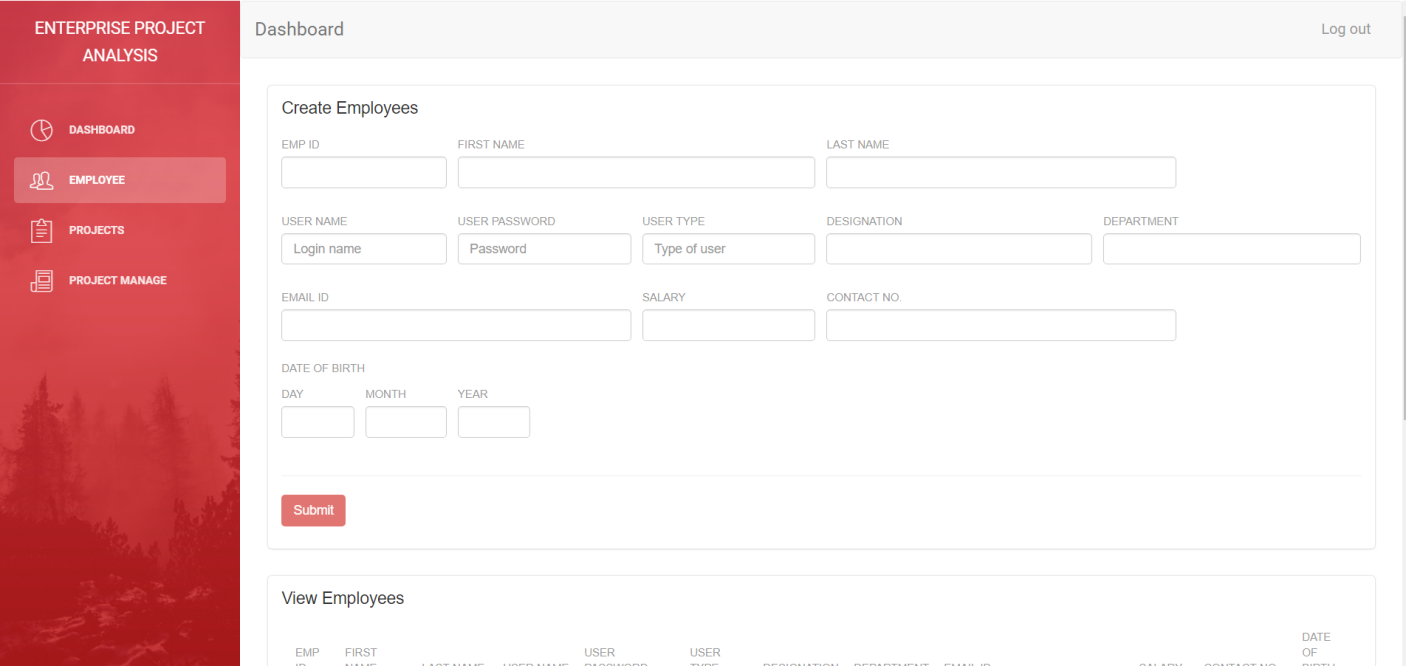Focus the Login name input
The image size is (1406, 666).
[364, 249]
